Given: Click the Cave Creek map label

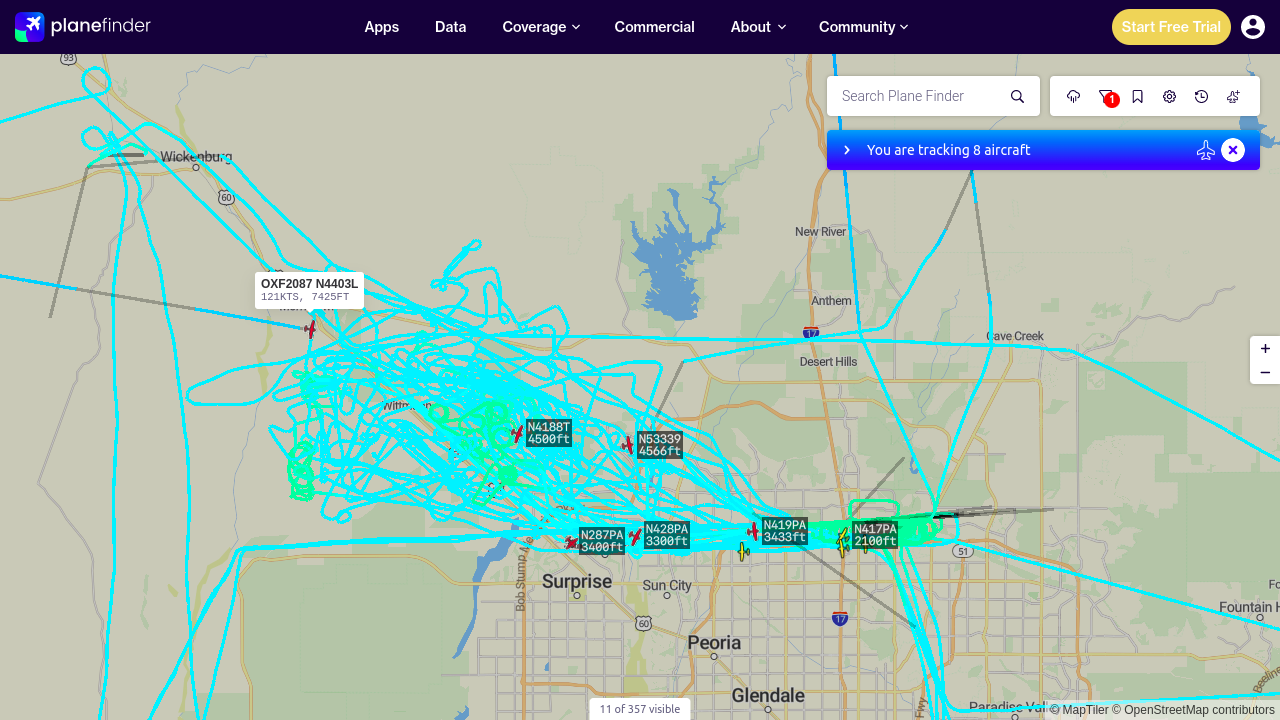Looking at the screenshot, I should click(1015, 336).
